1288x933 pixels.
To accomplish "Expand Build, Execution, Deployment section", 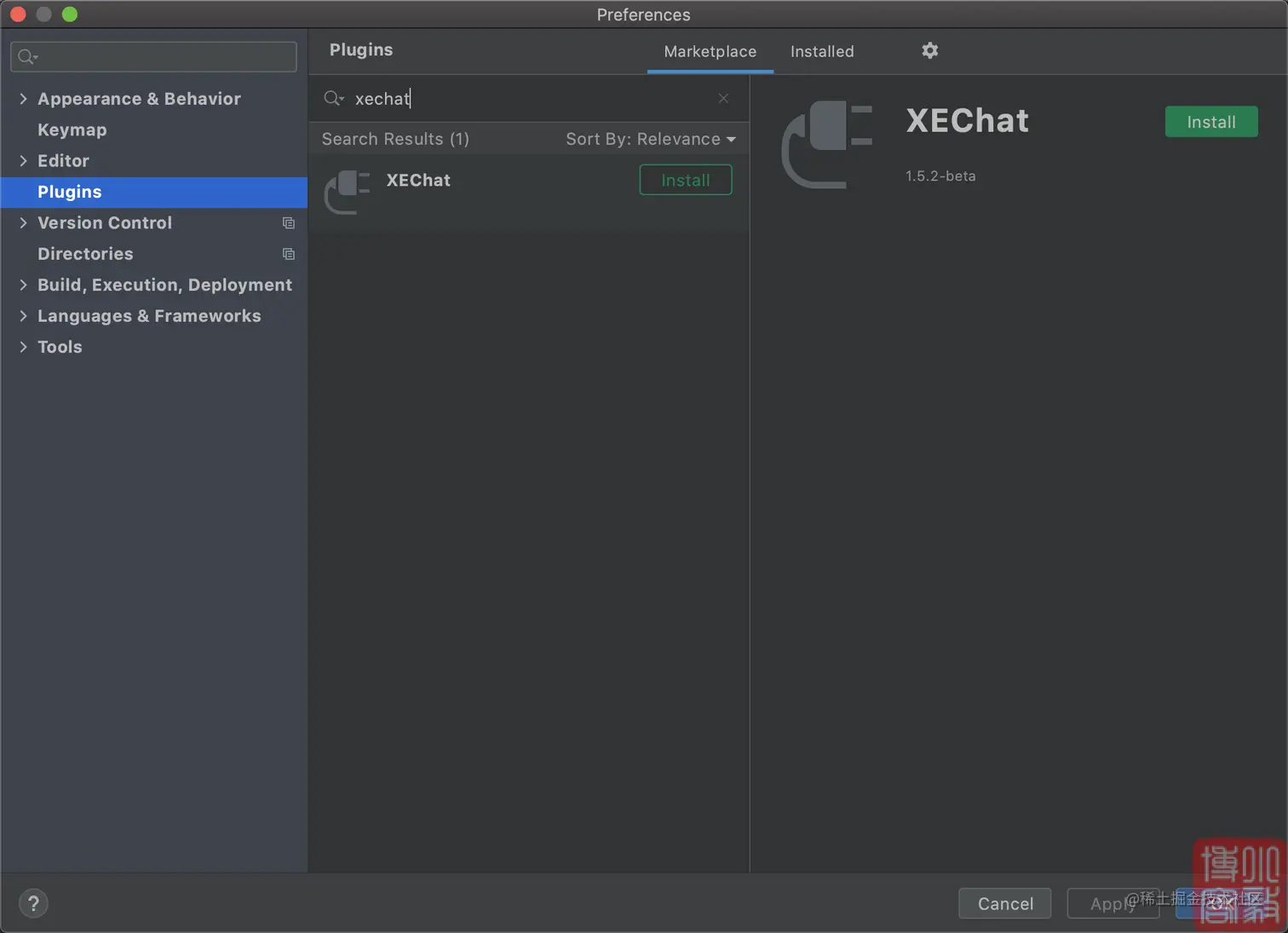I will pyautogui.click(x=23, y=285).
